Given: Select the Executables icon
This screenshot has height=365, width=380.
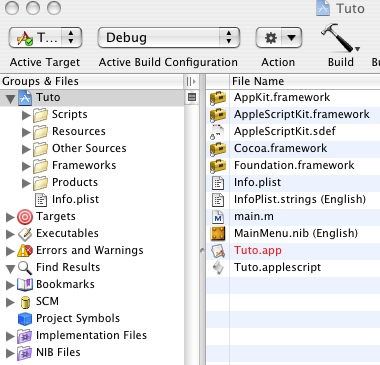Looking at the screenshot, I should tap(25, 234).
